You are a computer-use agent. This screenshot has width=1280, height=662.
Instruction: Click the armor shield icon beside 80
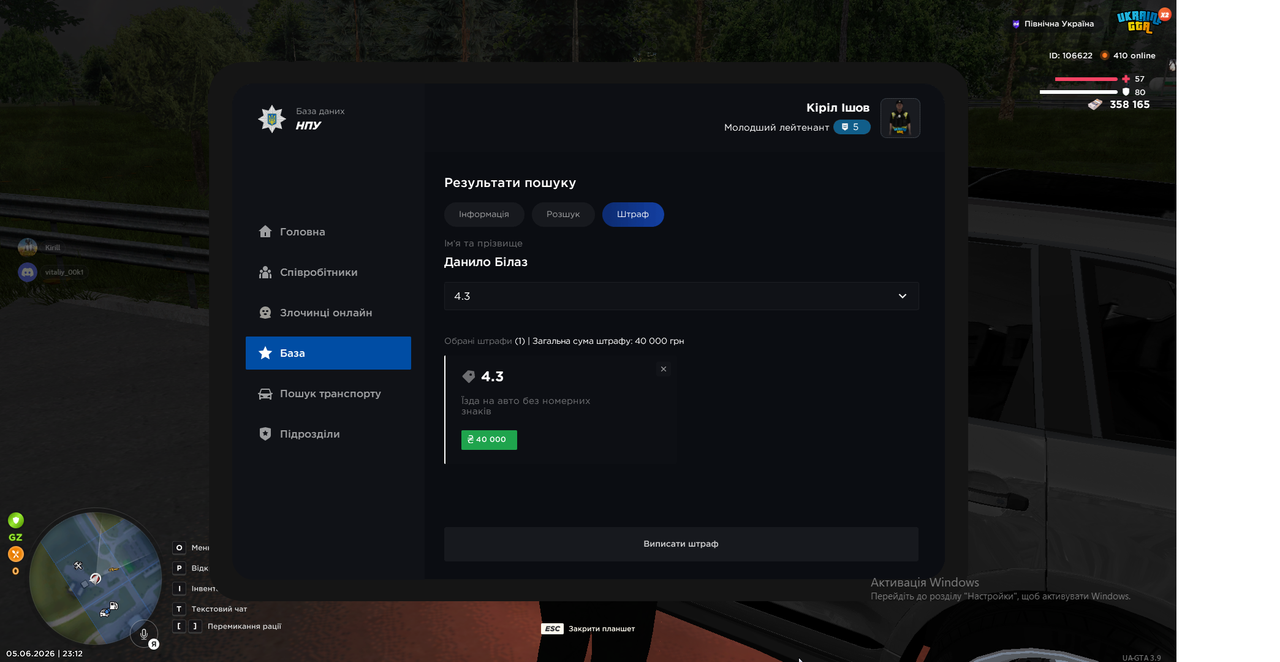coord(1126,92)
